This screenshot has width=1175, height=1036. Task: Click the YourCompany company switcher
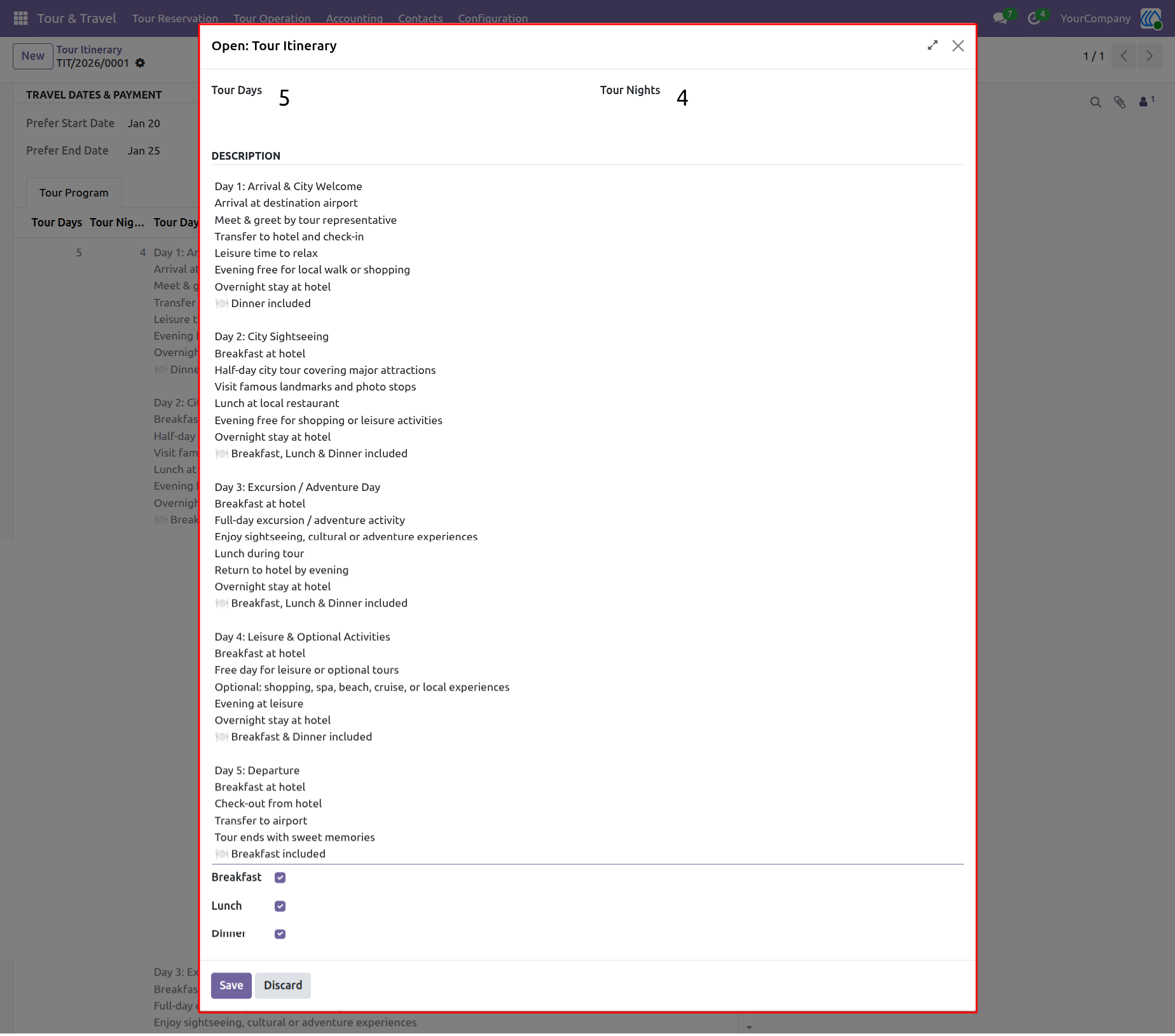click(x=1095, y=18)
